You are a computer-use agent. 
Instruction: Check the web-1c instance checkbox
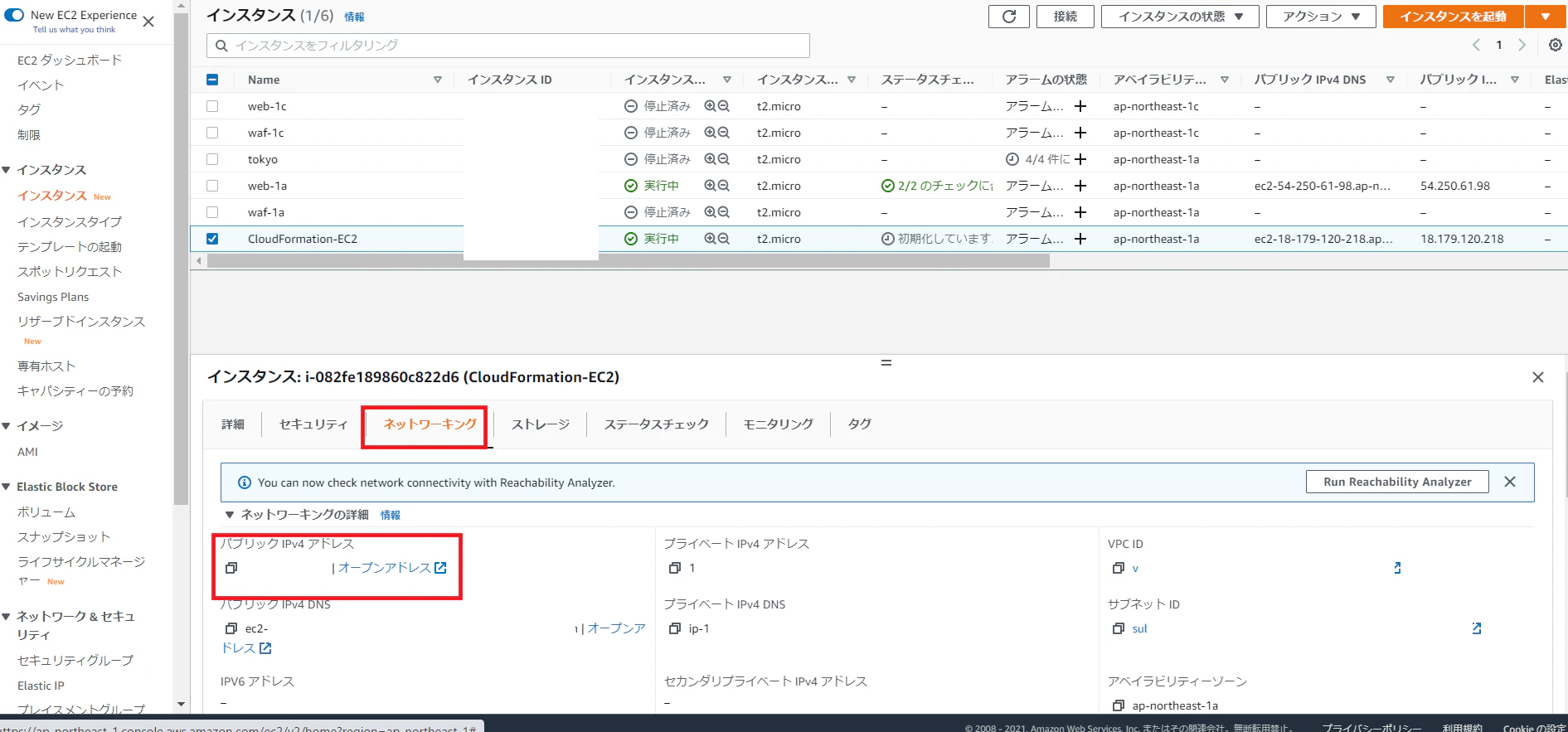[x=212, y=106]
